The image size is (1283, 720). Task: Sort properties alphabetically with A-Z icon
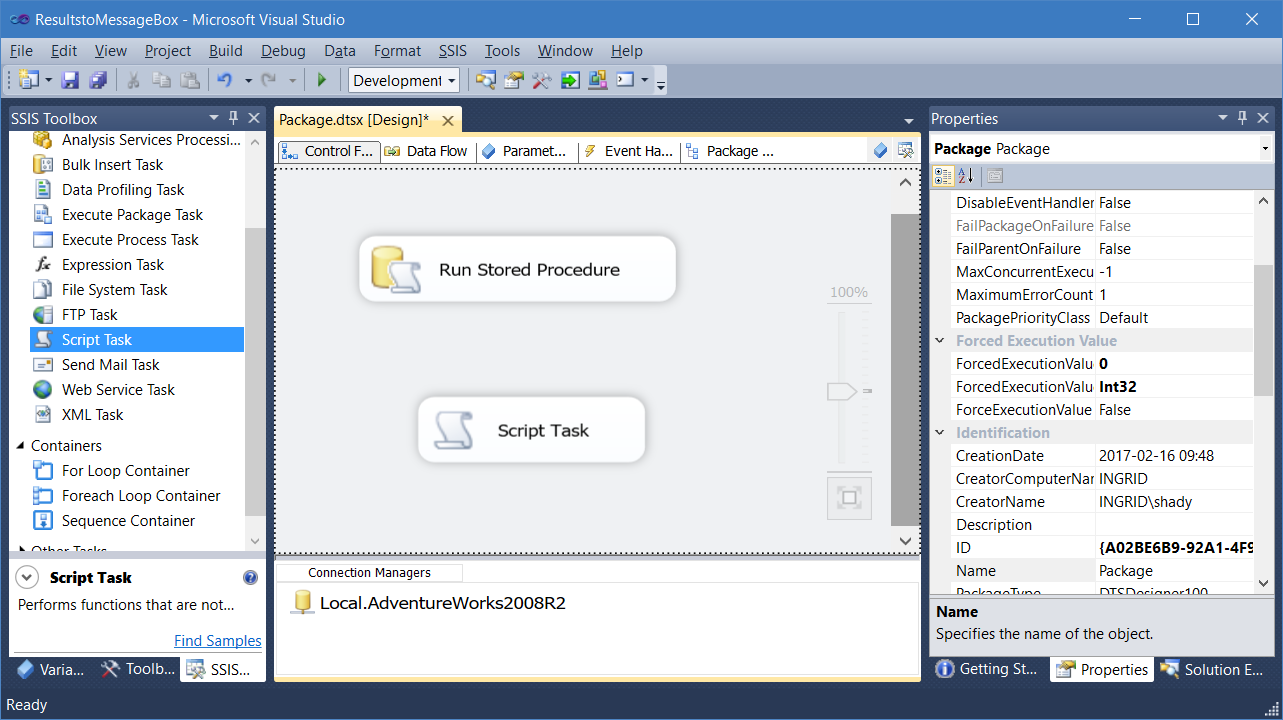pos(965,176)
